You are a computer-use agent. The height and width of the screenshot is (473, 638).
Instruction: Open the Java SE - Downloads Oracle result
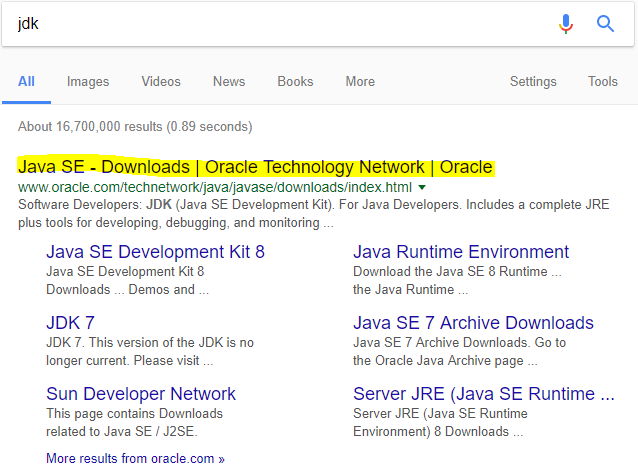click(x=256, y=167)
